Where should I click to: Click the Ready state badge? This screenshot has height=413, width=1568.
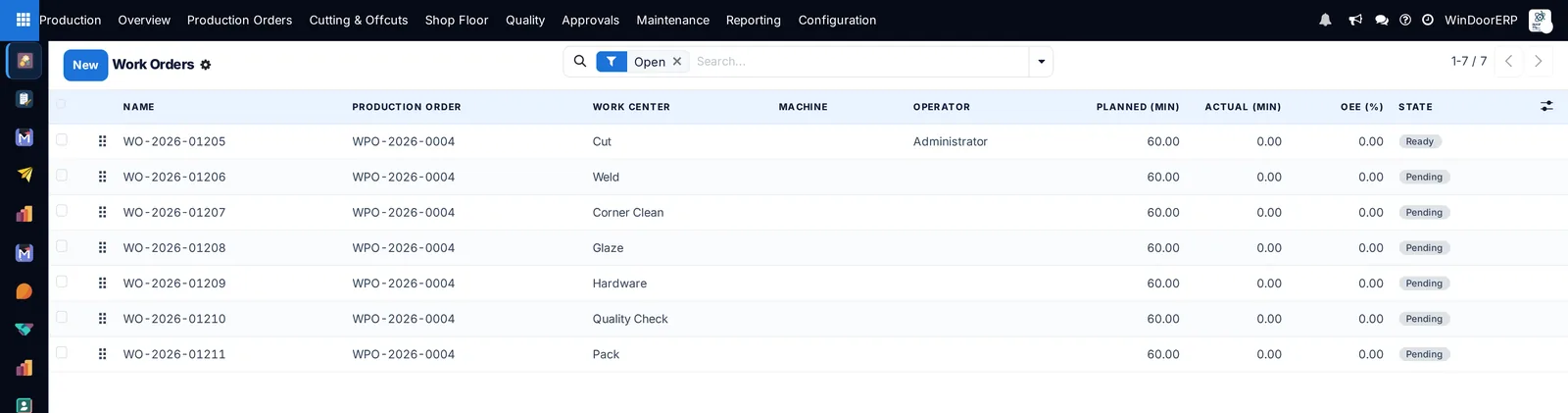click(x=1419, y=141)
